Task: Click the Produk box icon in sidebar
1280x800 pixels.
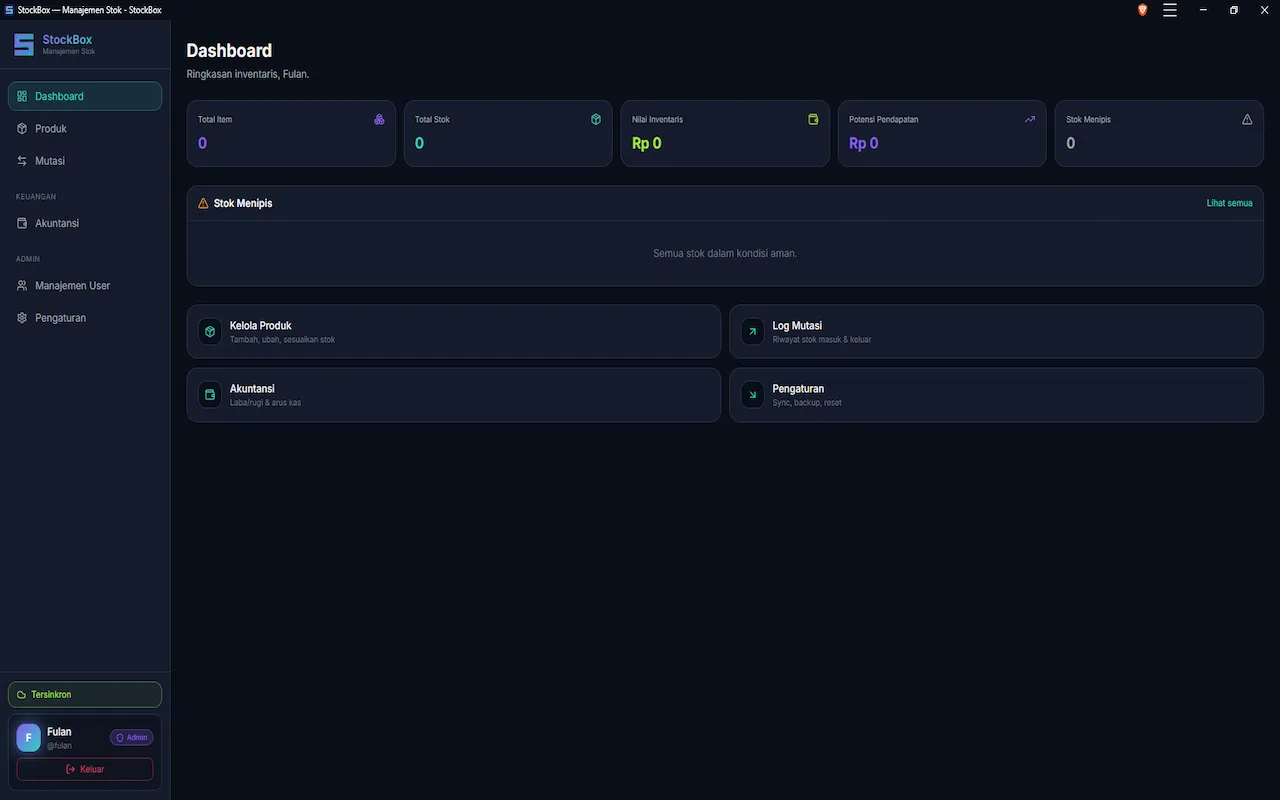Action: 22,128
